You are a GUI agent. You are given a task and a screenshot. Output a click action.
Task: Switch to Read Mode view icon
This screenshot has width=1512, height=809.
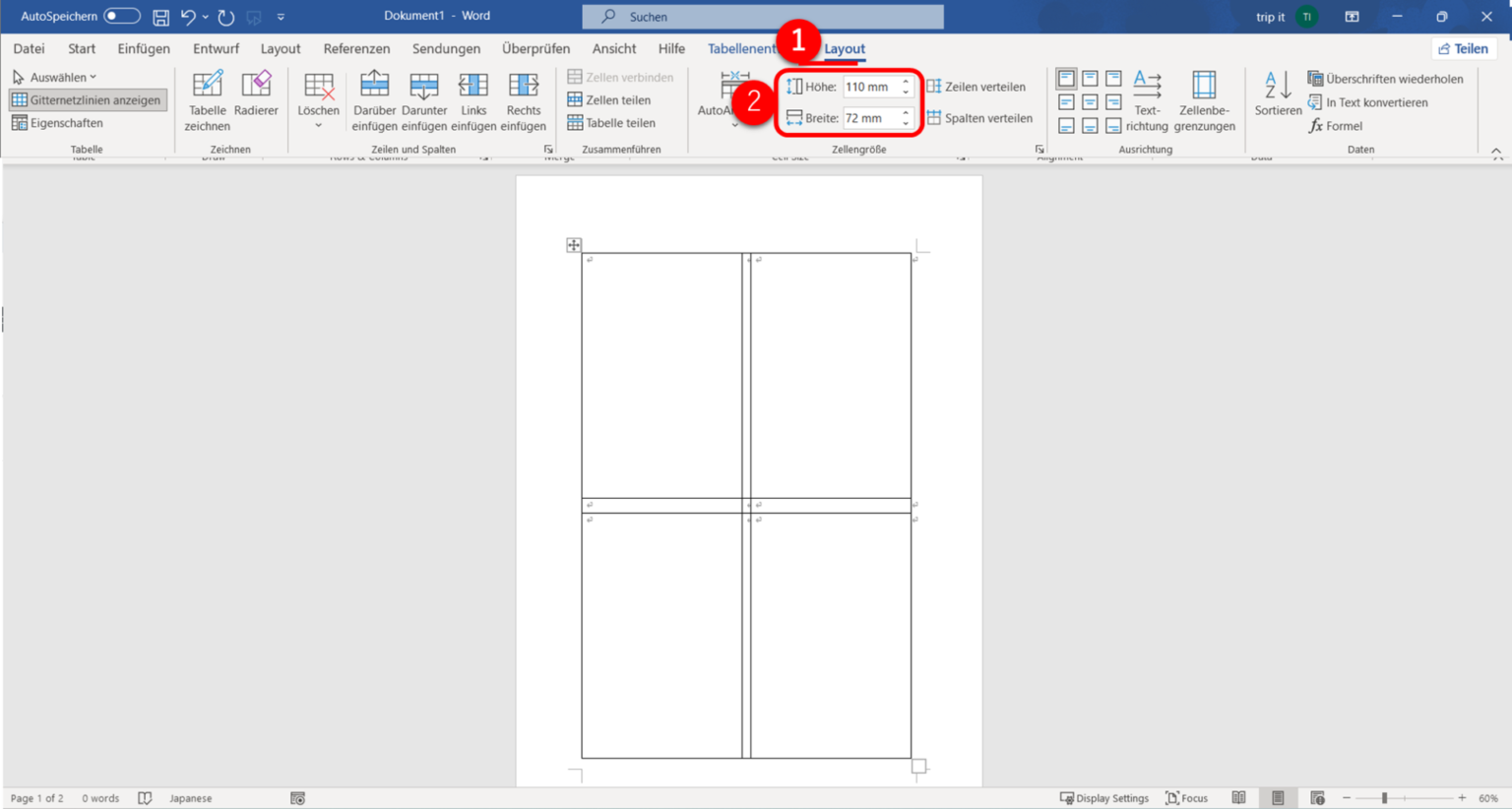(x=1239, y=798)
